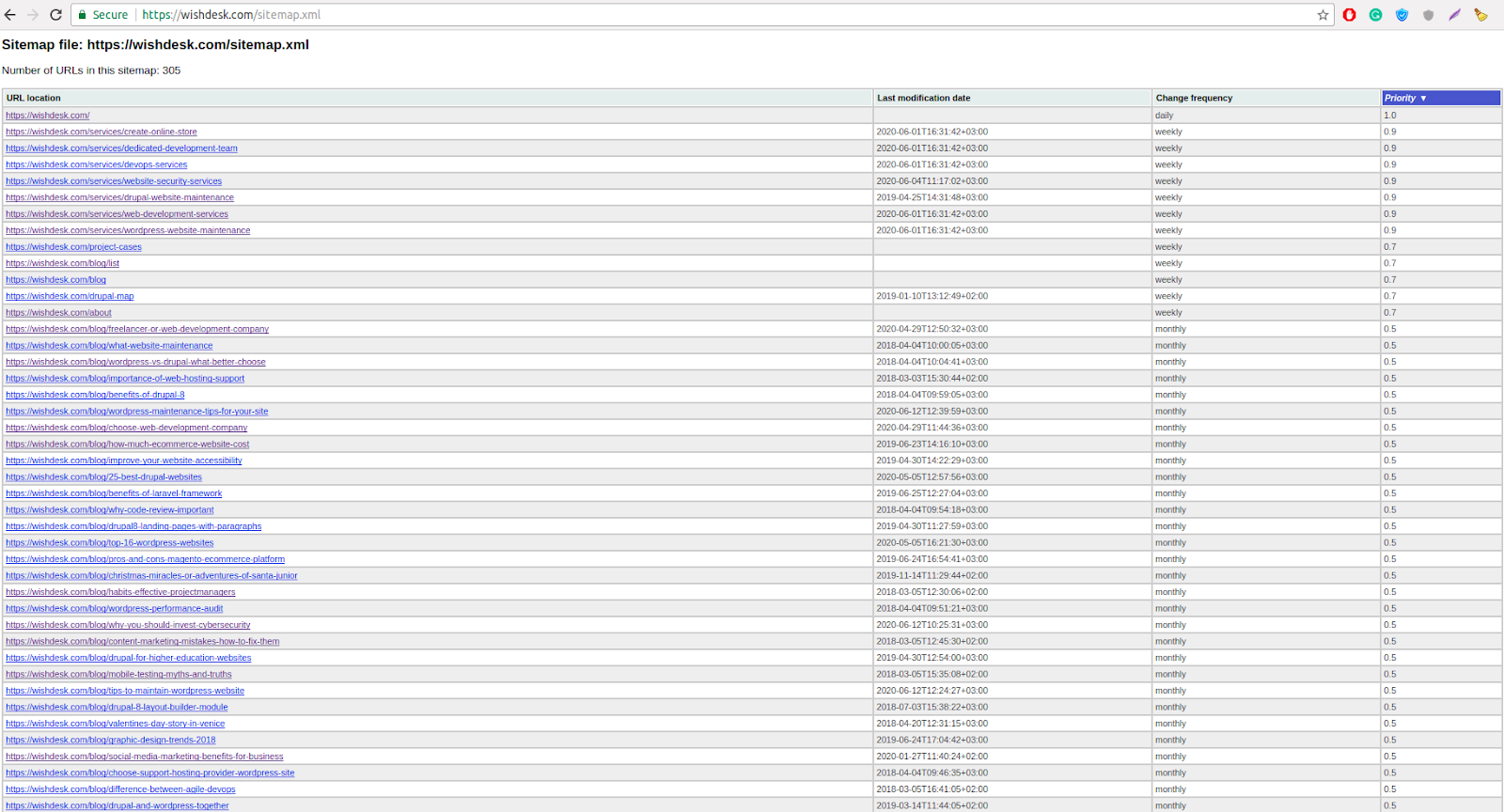The image size is (1504, 812).
Task: Open the benefits-of-drupal-8 blog link
Action: (x=95, y=395)
